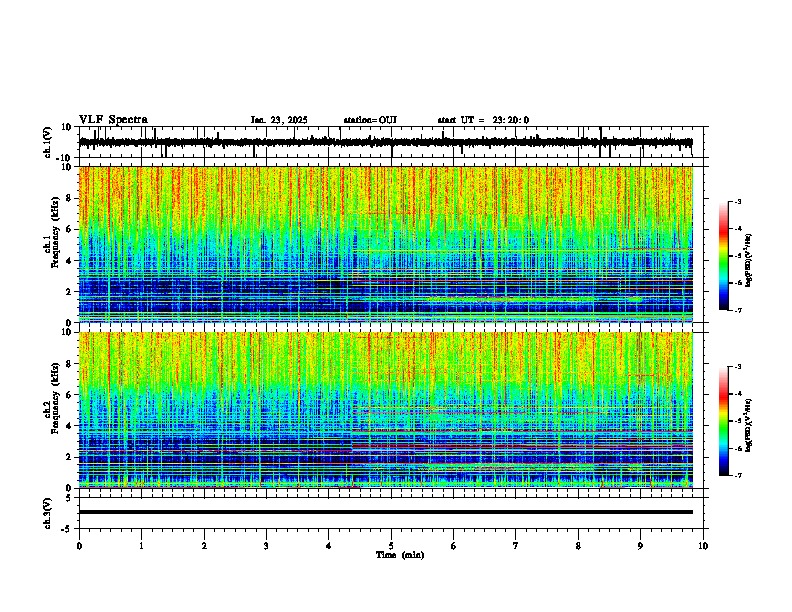
Task: Click the time-axis tick label "0"
Action: [x=79, y=546]
